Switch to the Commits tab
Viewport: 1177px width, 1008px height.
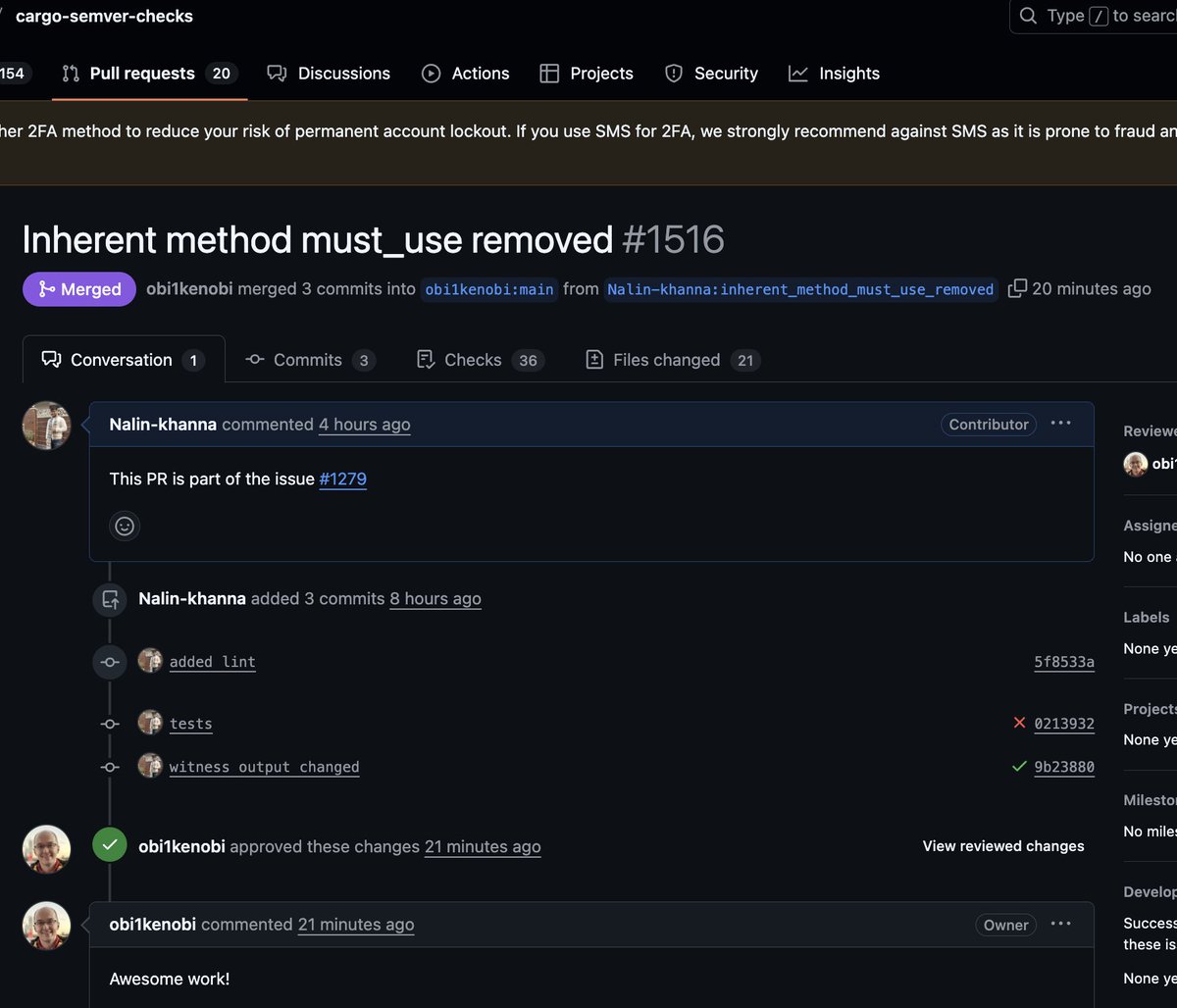pyautogui.click(x=310, y=360)
